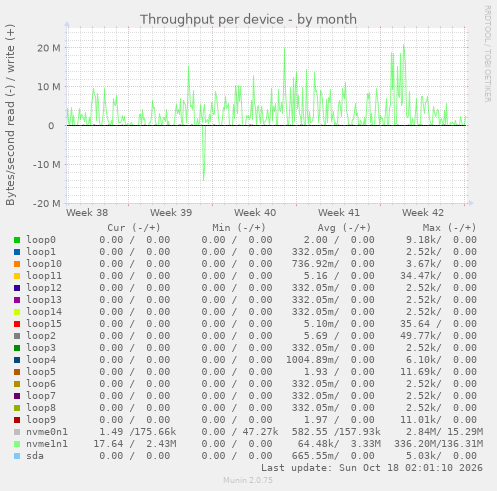Click the loop5 brown legend swatch
The height and width of the screenshot is (491, 497).
click(x=17, y=372)
